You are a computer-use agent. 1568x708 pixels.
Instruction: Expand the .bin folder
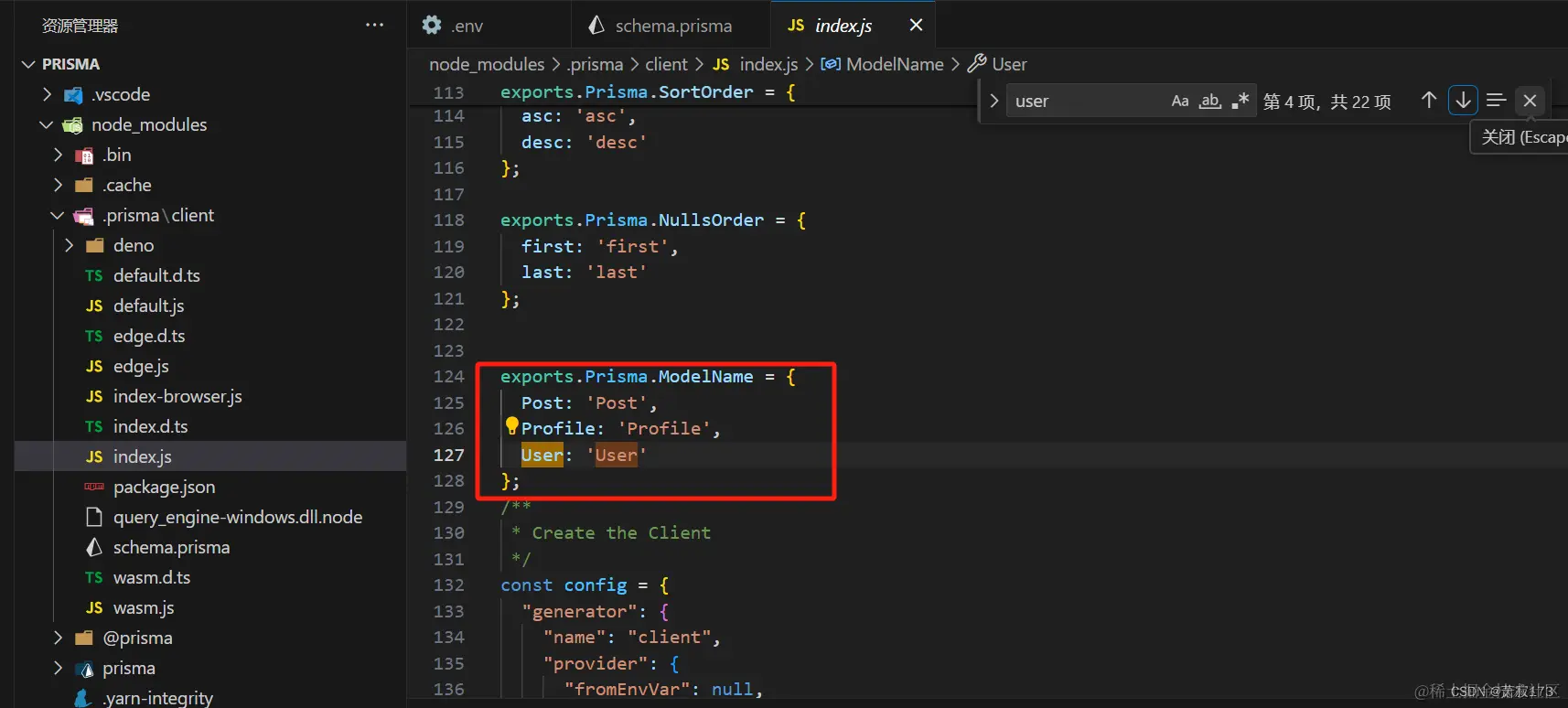point(59,155)
